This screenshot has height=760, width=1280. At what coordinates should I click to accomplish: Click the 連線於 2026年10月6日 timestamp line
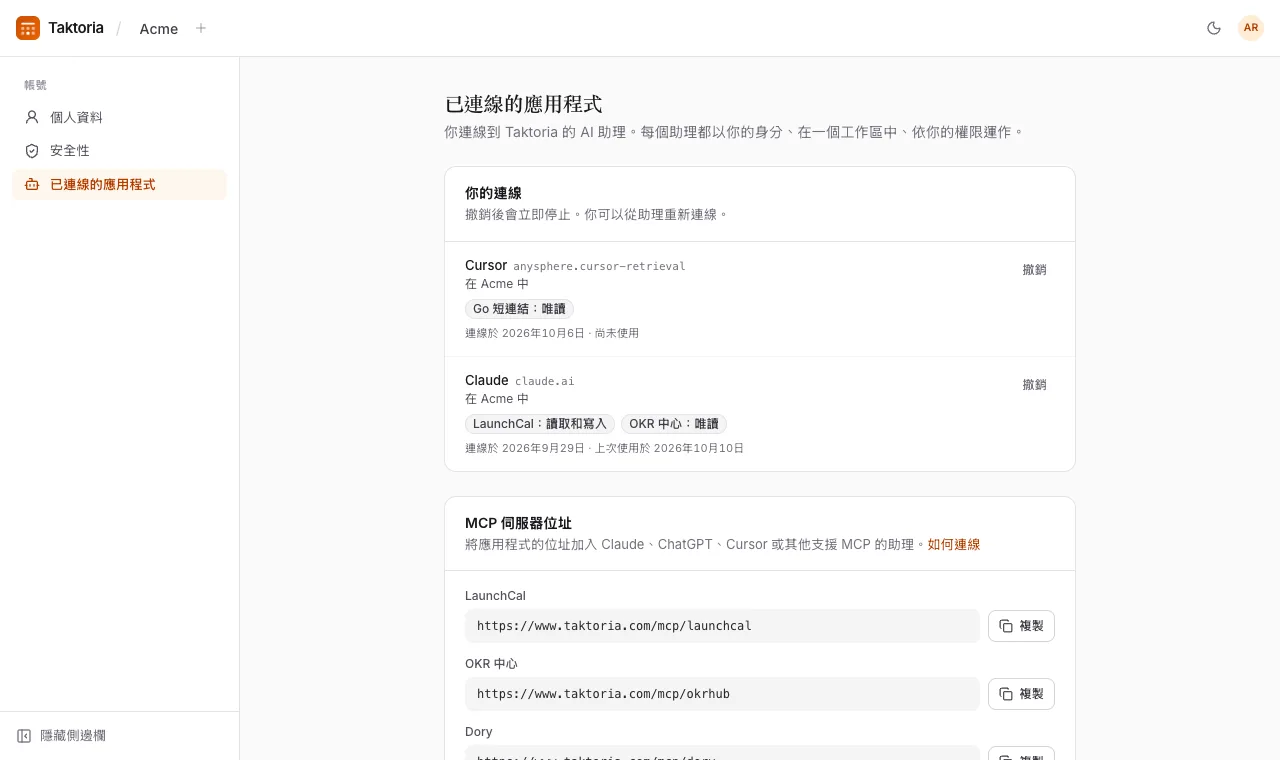(x=552, y=333)
